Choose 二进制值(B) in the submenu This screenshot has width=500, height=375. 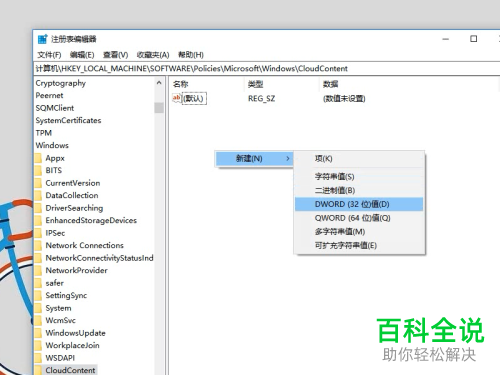359,190
